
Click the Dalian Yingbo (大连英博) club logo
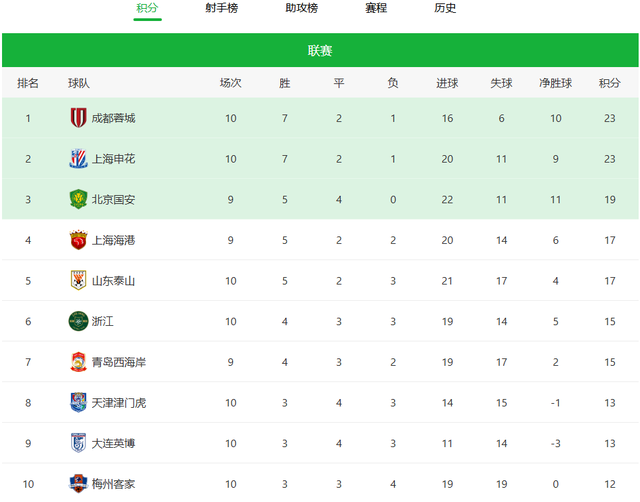click(x=78, y=443)
